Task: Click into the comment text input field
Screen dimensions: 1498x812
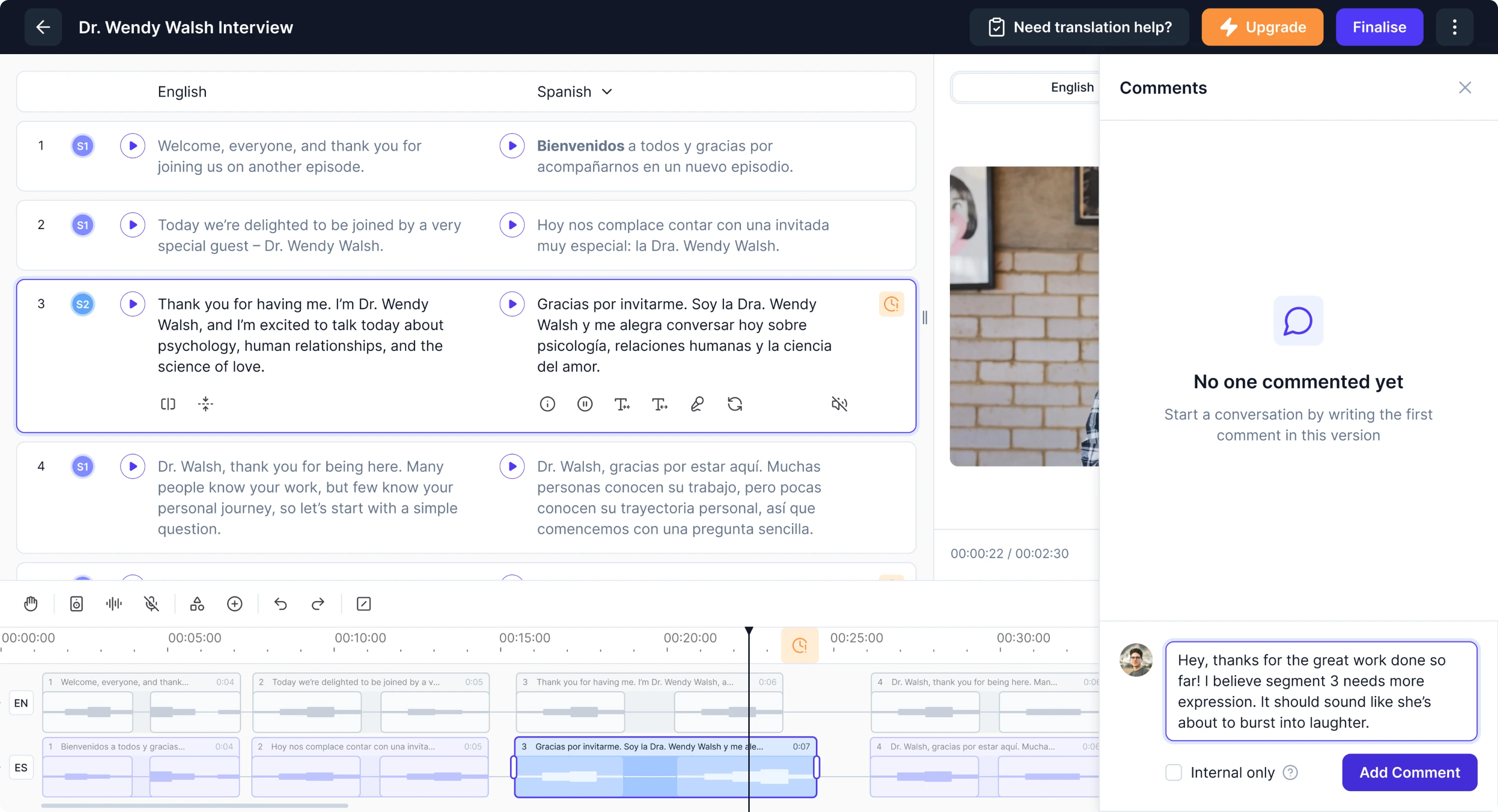Action: click(x=1321, y=691)
